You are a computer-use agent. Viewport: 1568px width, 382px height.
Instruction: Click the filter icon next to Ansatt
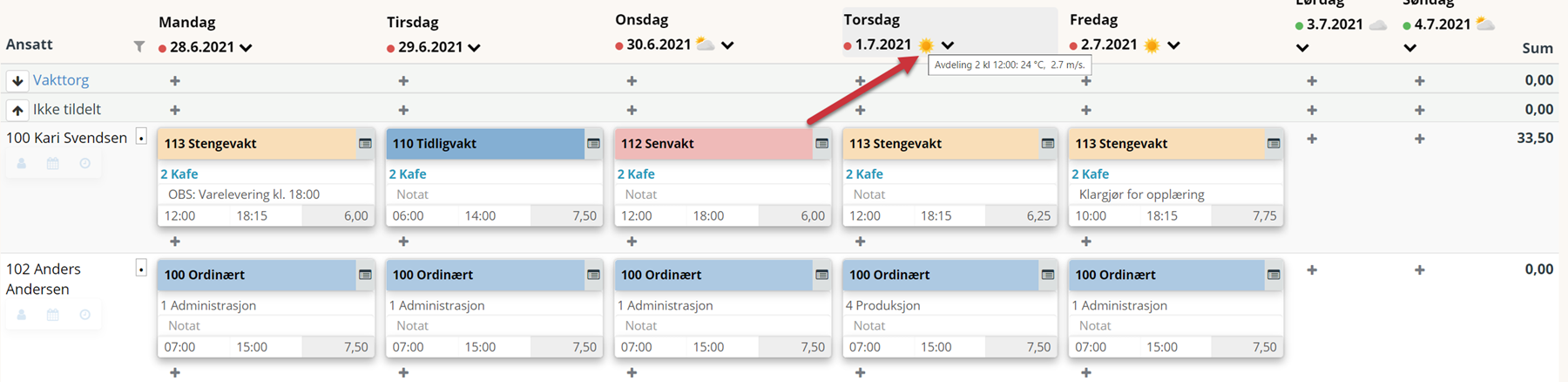[139, 46]
